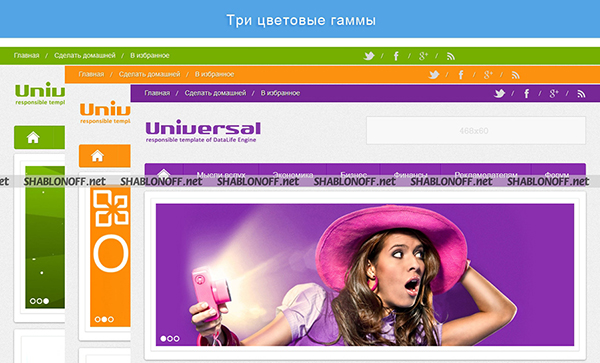Open 'Главная' link in purple bar
Image resolution: width=600 pixels, height=363 pixels.
157,93
